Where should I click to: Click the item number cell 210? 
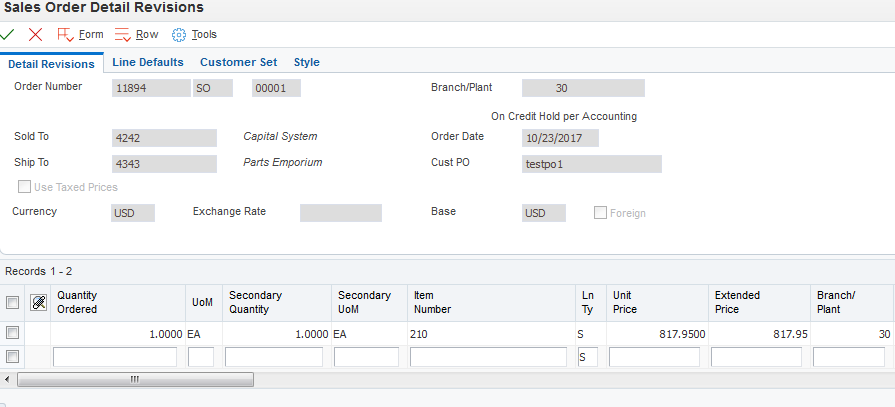tap(491, 335)
